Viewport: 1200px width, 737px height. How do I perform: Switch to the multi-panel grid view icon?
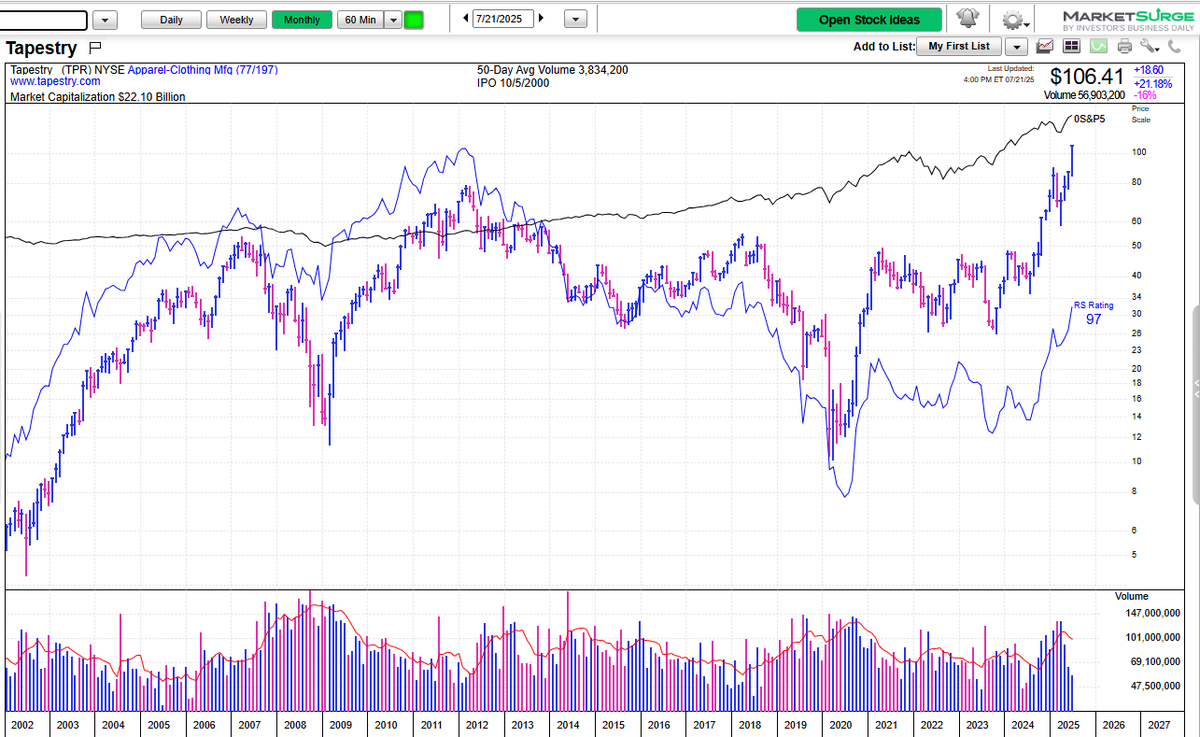[x=1072, y=46]
